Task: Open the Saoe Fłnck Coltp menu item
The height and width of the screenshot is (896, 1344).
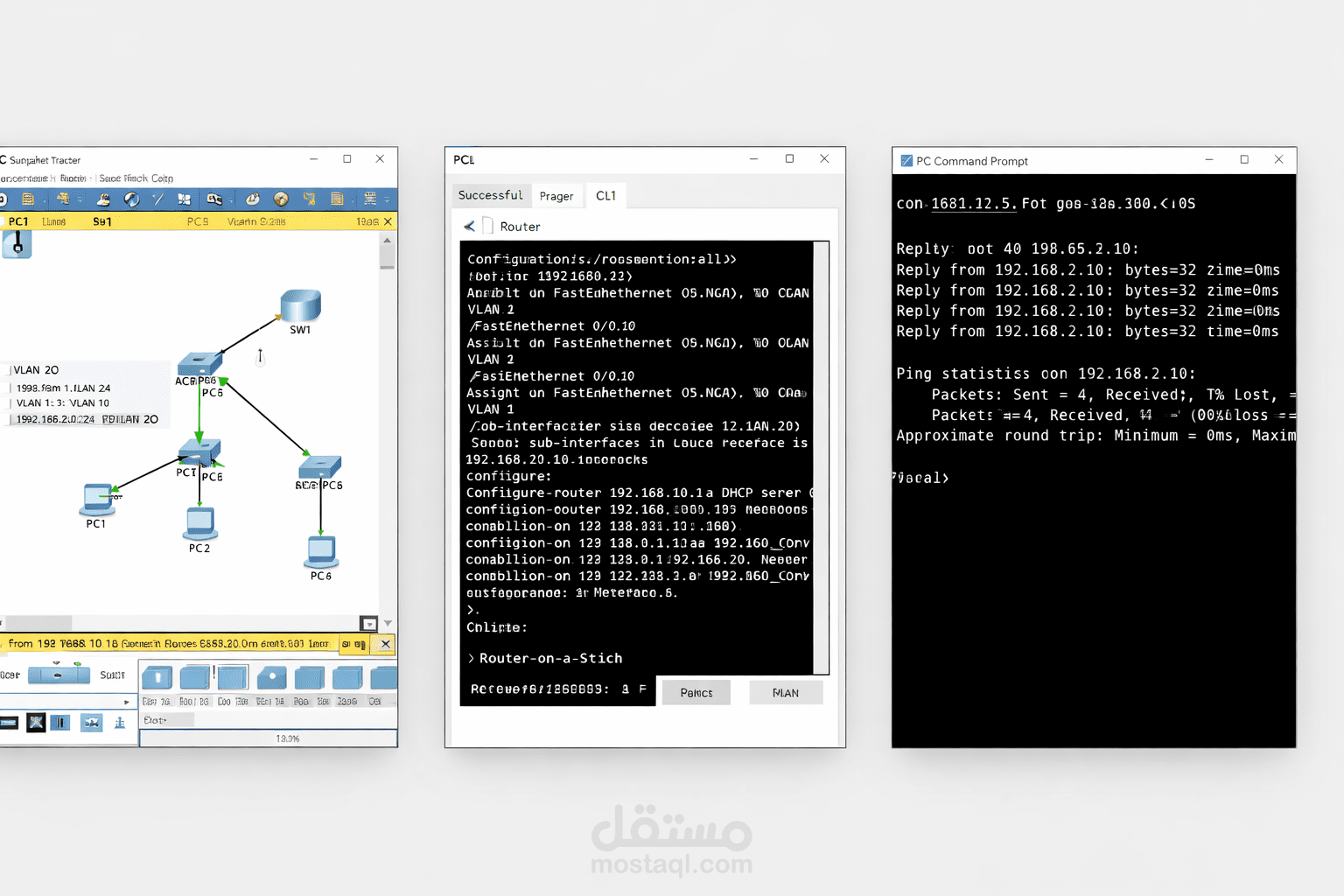Action: 136,178
